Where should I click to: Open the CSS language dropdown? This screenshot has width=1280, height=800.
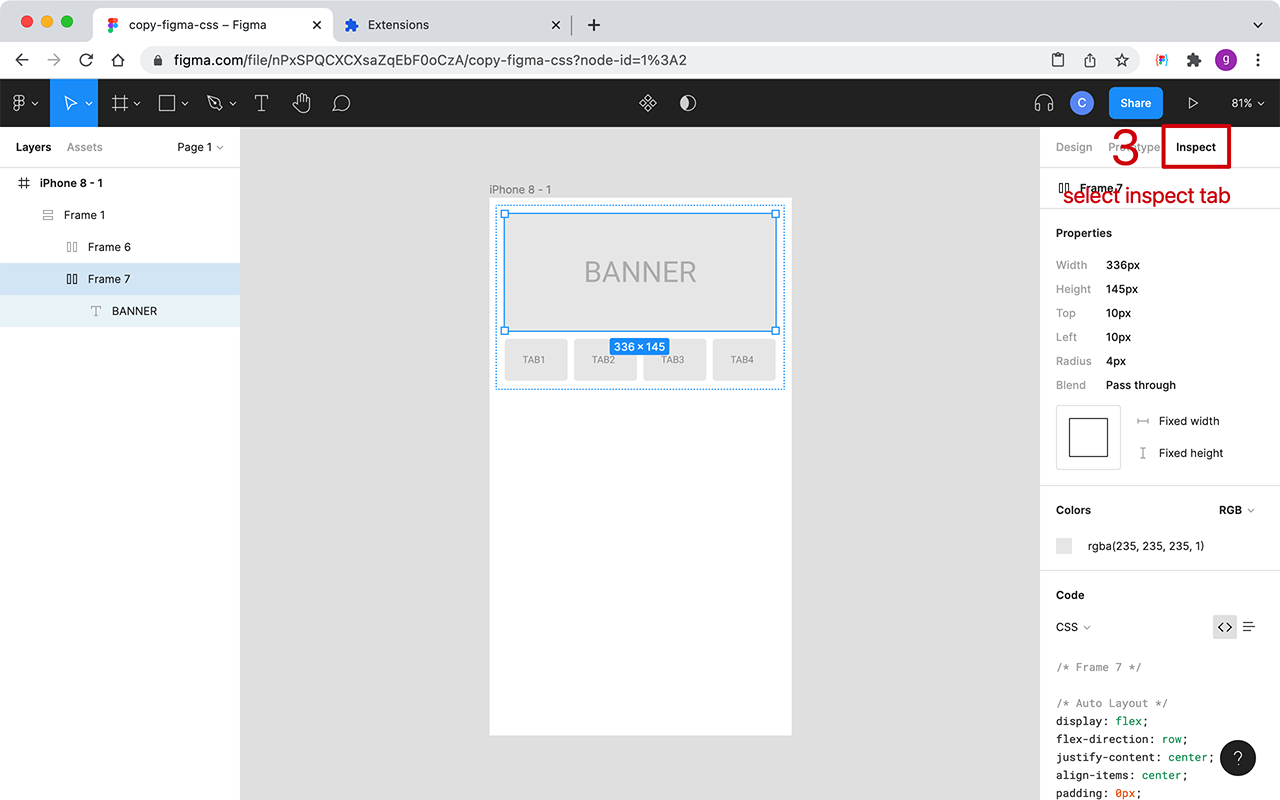tap(1070, 627)
